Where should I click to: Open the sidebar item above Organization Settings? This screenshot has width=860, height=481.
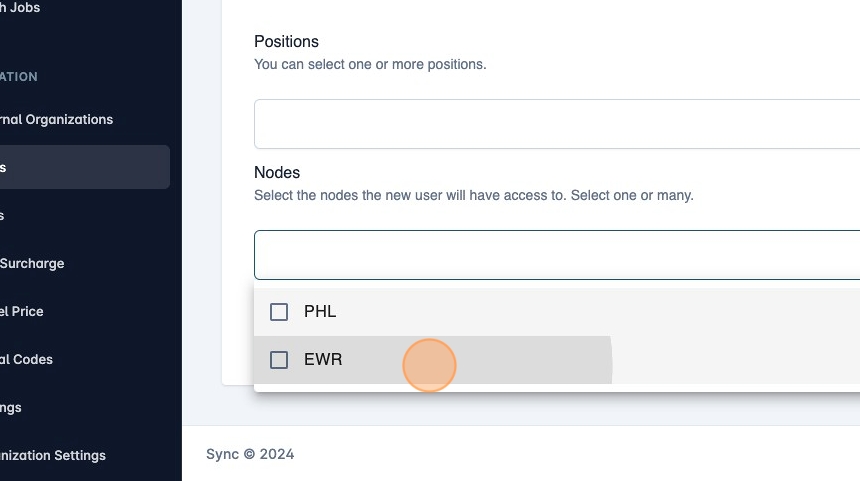(11, 408)
